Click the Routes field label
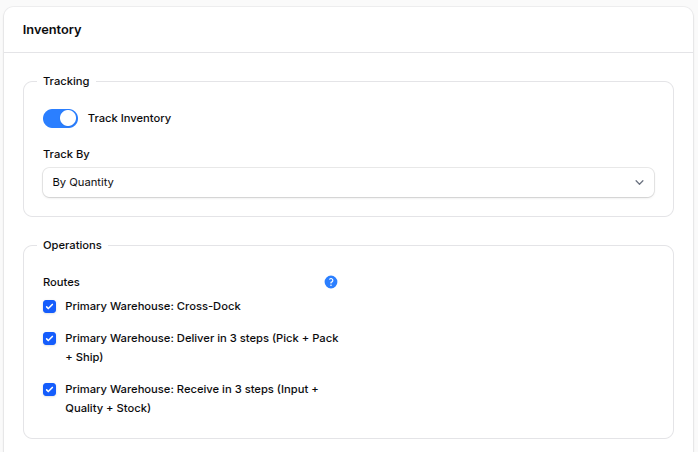Viewport: 698px width, 452px height. [x=61, y=282]
